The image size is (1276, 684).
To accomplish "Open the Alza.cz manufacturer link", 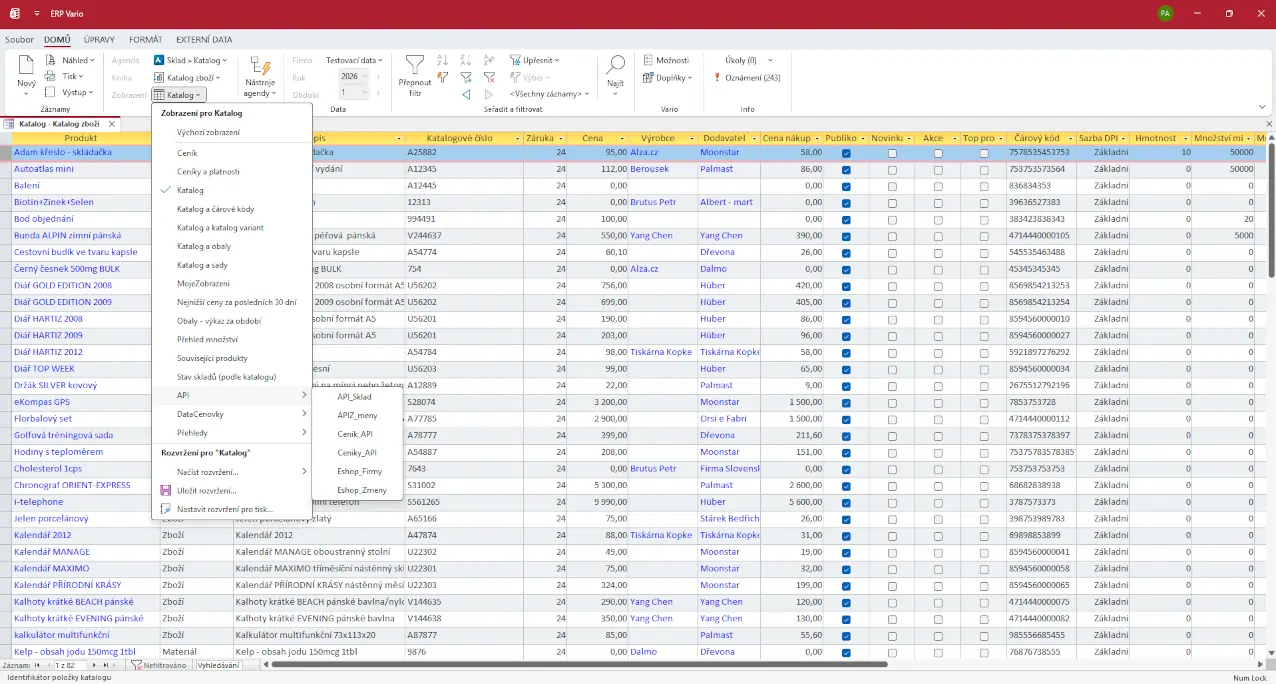I will coord(642,153).
